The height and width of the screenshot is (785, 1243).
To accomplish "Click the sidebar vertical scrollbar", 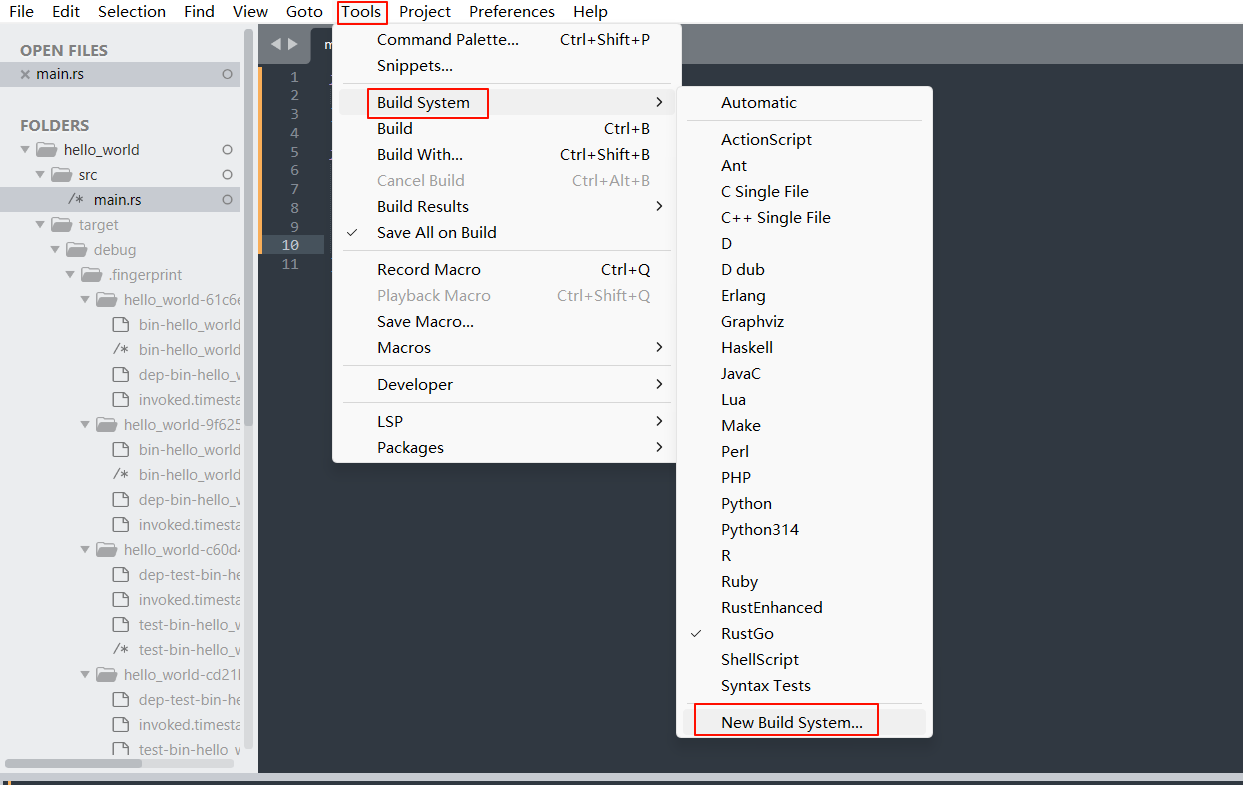I will (249, 230).
